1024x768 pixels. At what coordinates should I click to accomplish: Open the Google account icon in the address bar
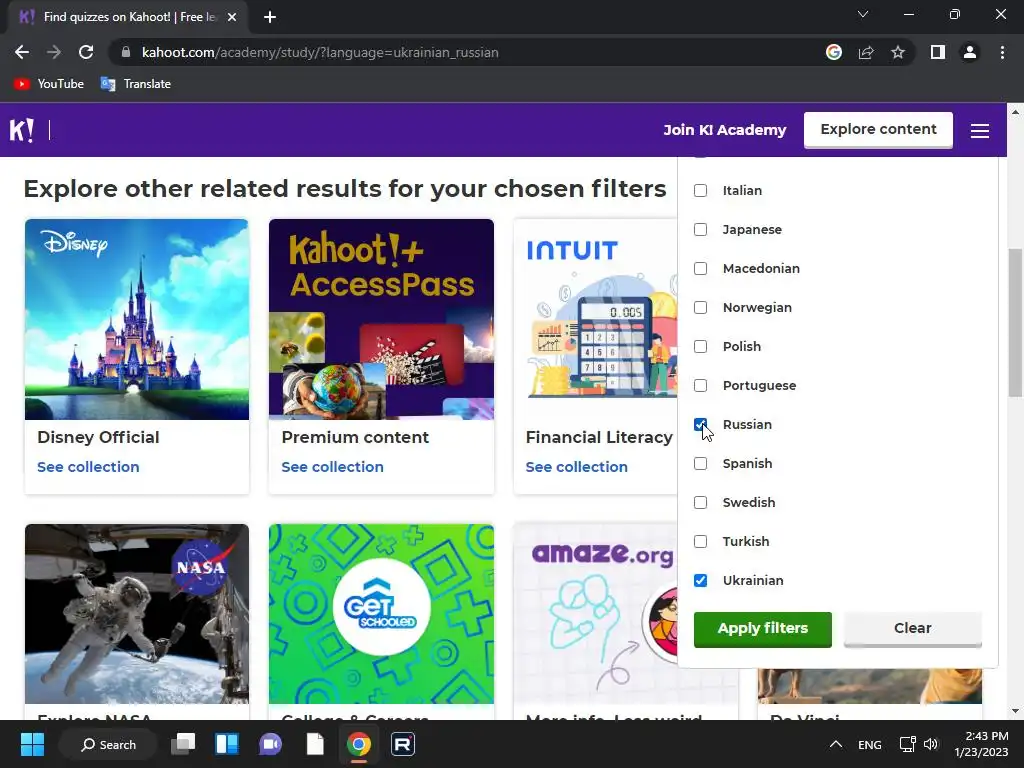tap(833, 52)
